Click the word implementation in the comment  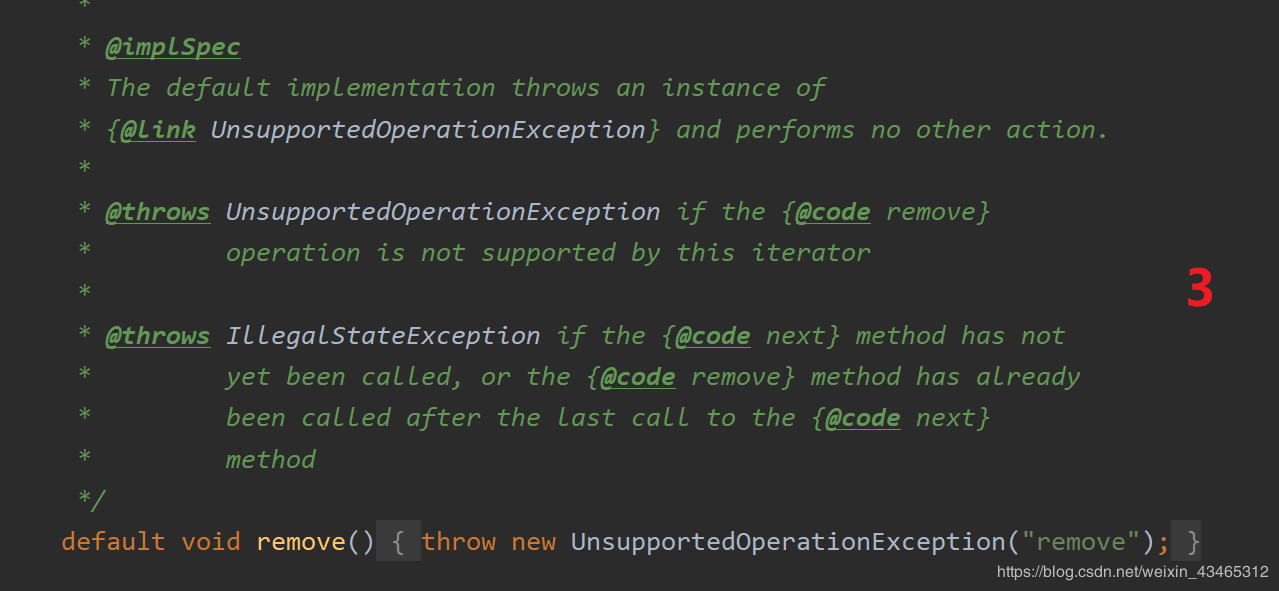click(x=390, y=88)
